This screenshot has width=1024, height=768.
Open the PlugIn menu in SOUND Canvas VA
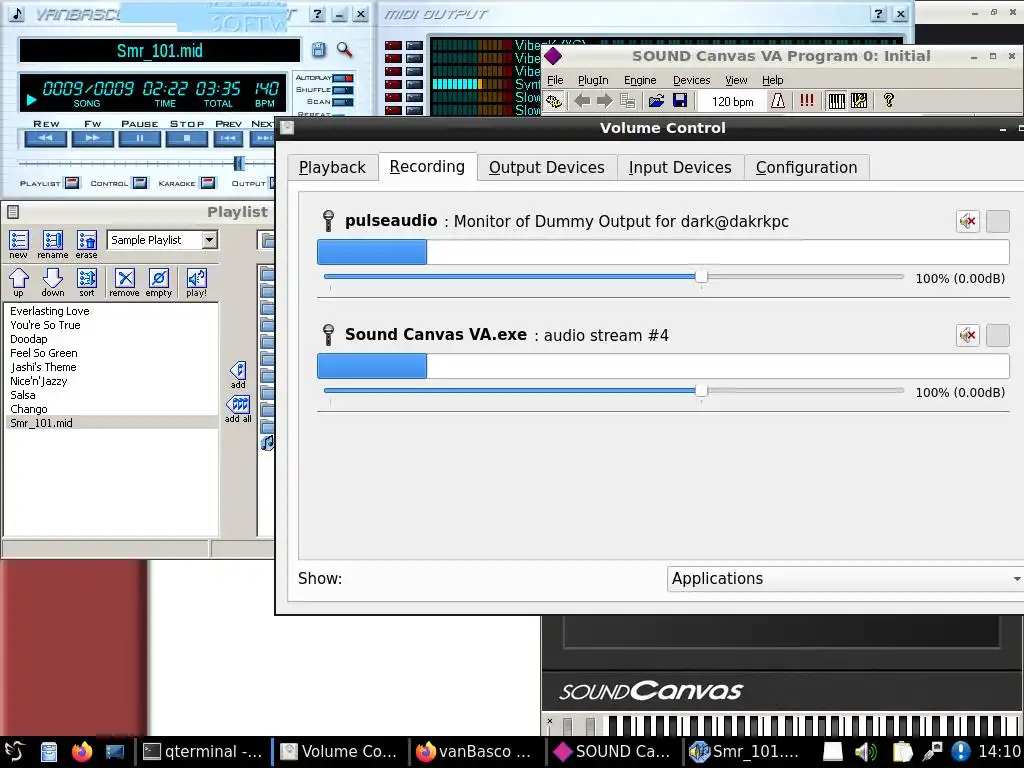pyautogui.click(x=593, y=80)
